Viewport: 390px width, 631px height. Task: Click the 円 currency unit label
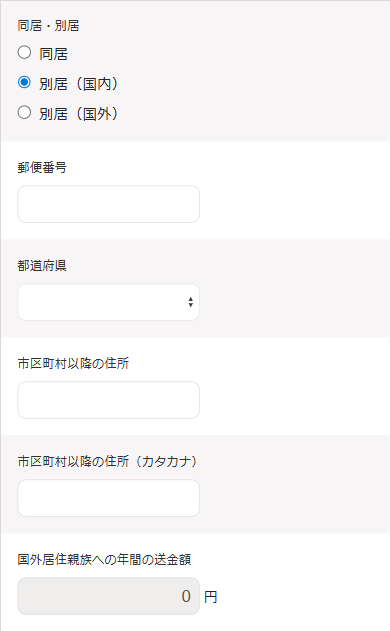tap(210, 597)
